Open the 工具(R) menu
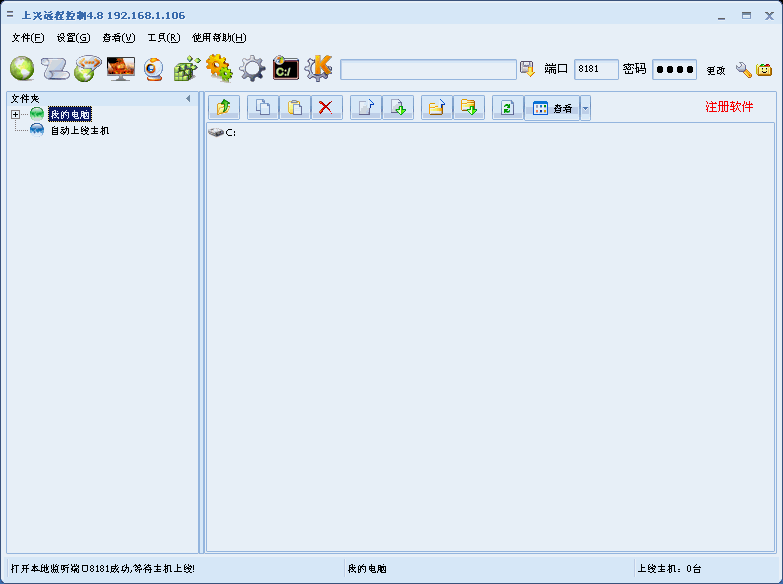Screen dimensions: 783x584 163,38
